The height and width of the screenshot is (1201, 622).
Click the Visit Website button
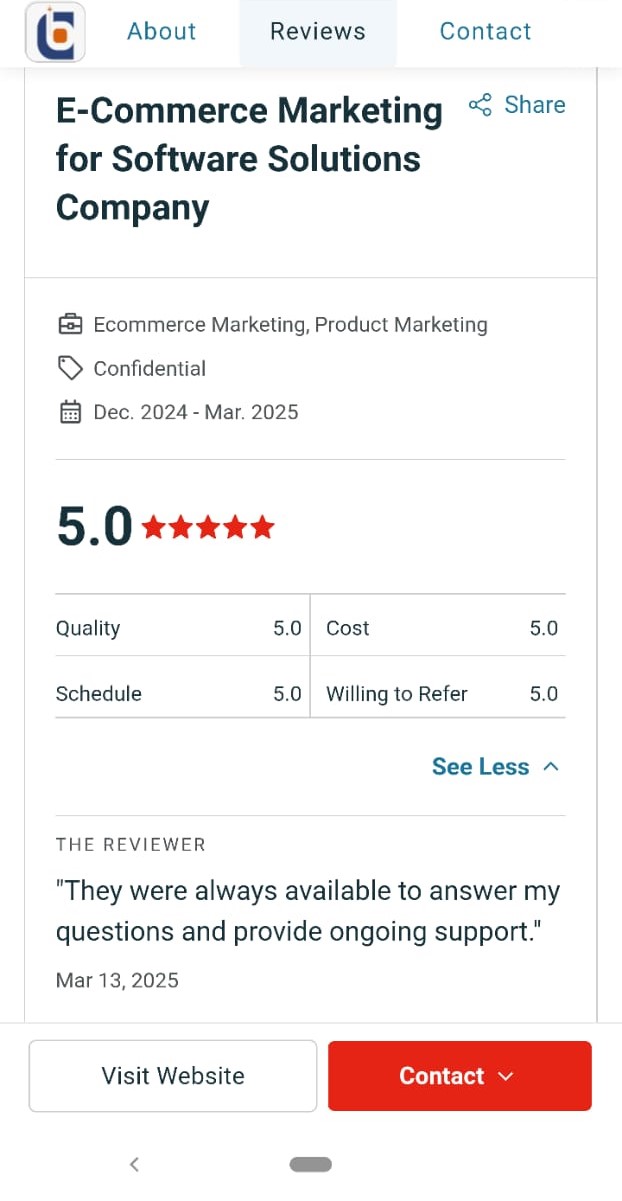pos(173,1076)
